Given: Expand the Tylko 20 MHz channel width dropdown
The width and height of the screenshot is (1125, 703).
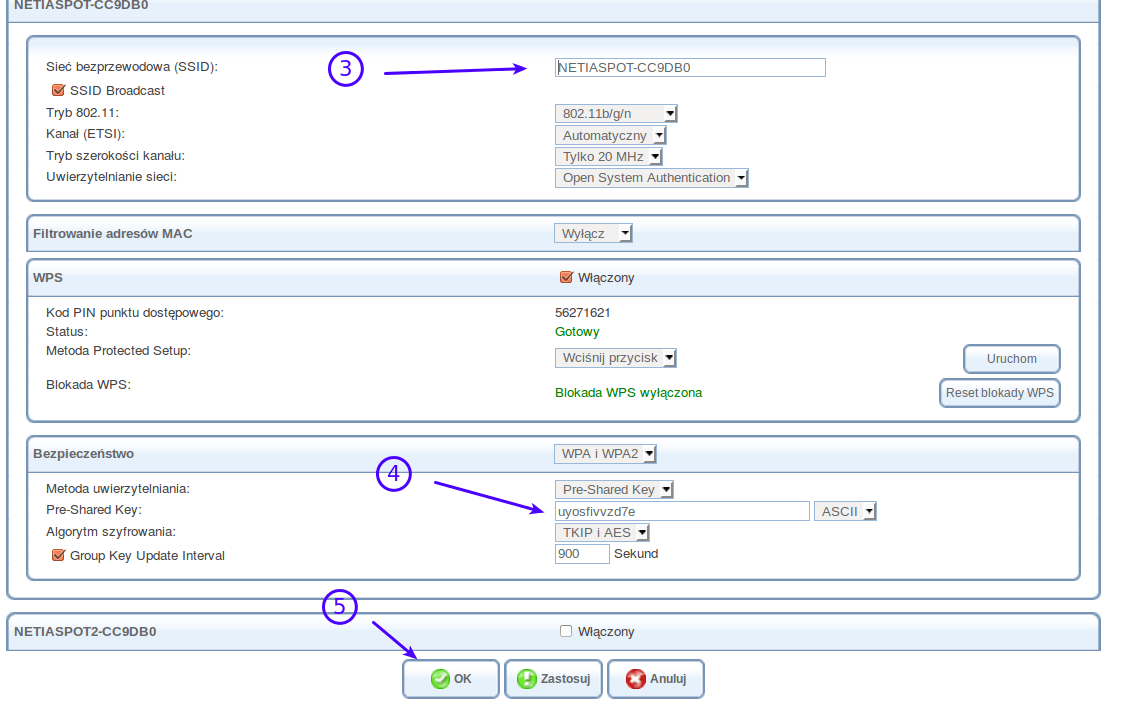Looking at the screenshot, I should tap(609, 156).
